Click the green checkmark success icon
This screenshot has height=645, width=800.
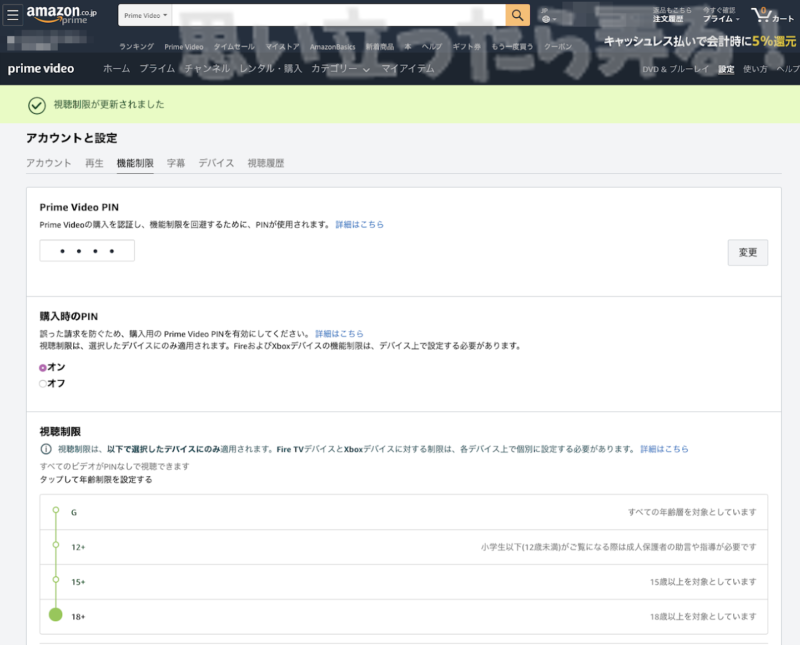[37, 105]
